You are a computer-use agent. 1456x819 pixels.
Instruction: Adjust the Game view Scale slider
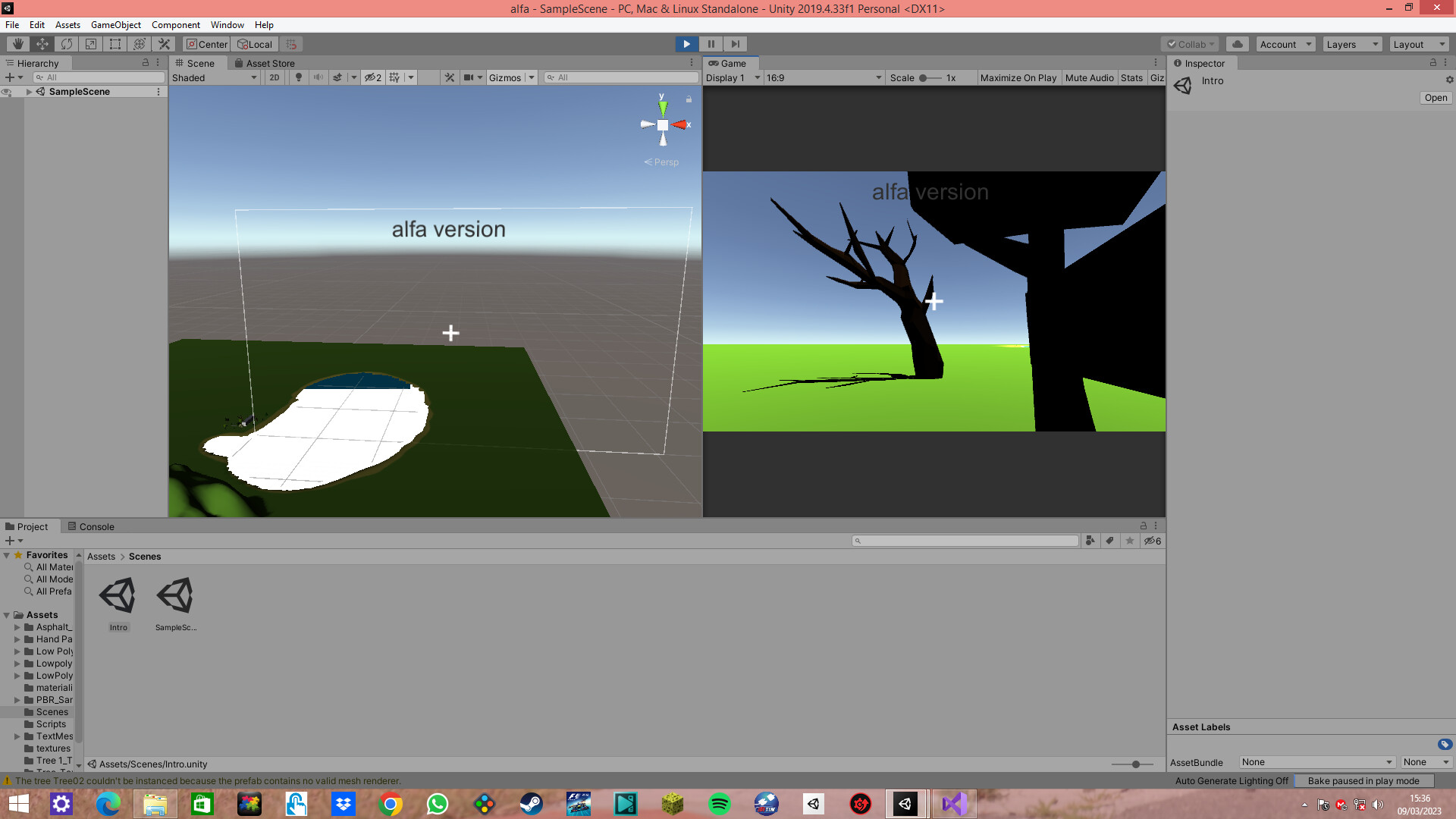tap(924, 77)
